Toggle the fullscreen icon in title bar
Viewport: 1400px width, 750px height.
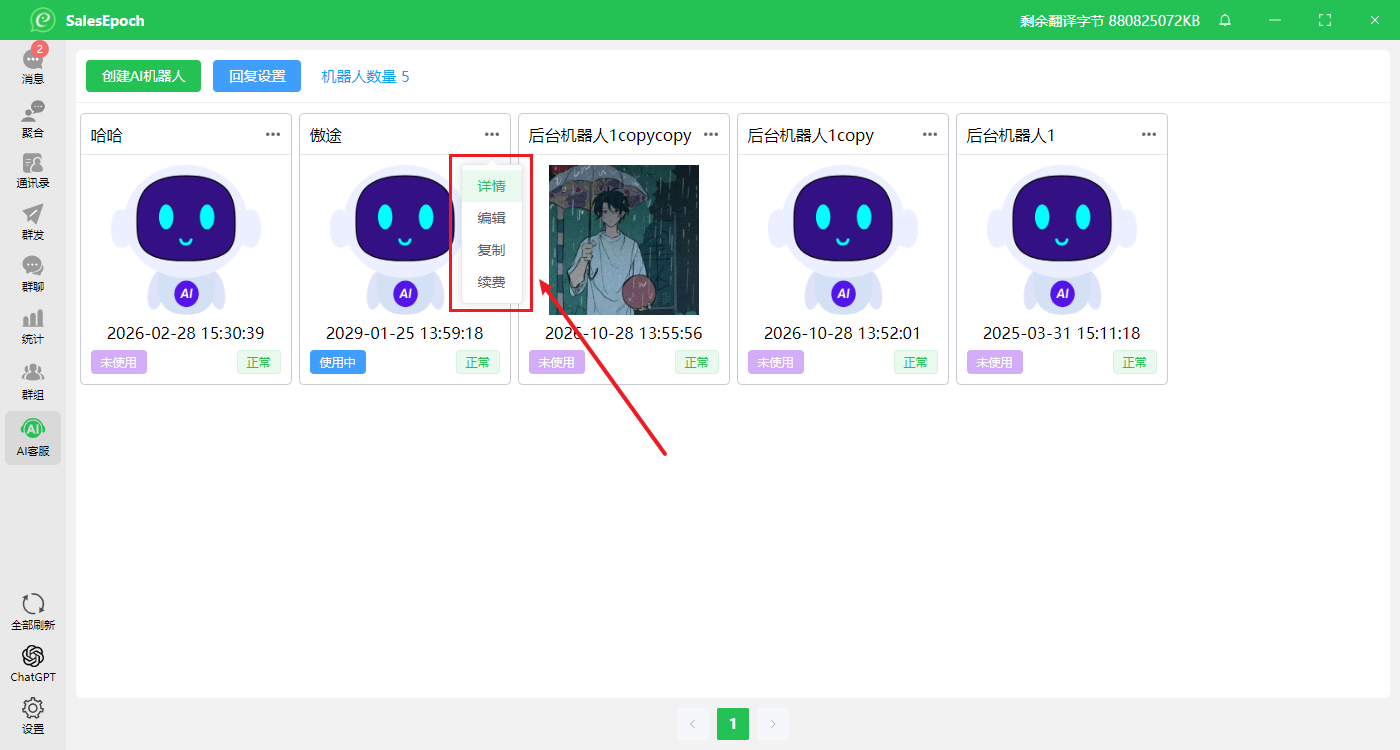point(1325,20)
